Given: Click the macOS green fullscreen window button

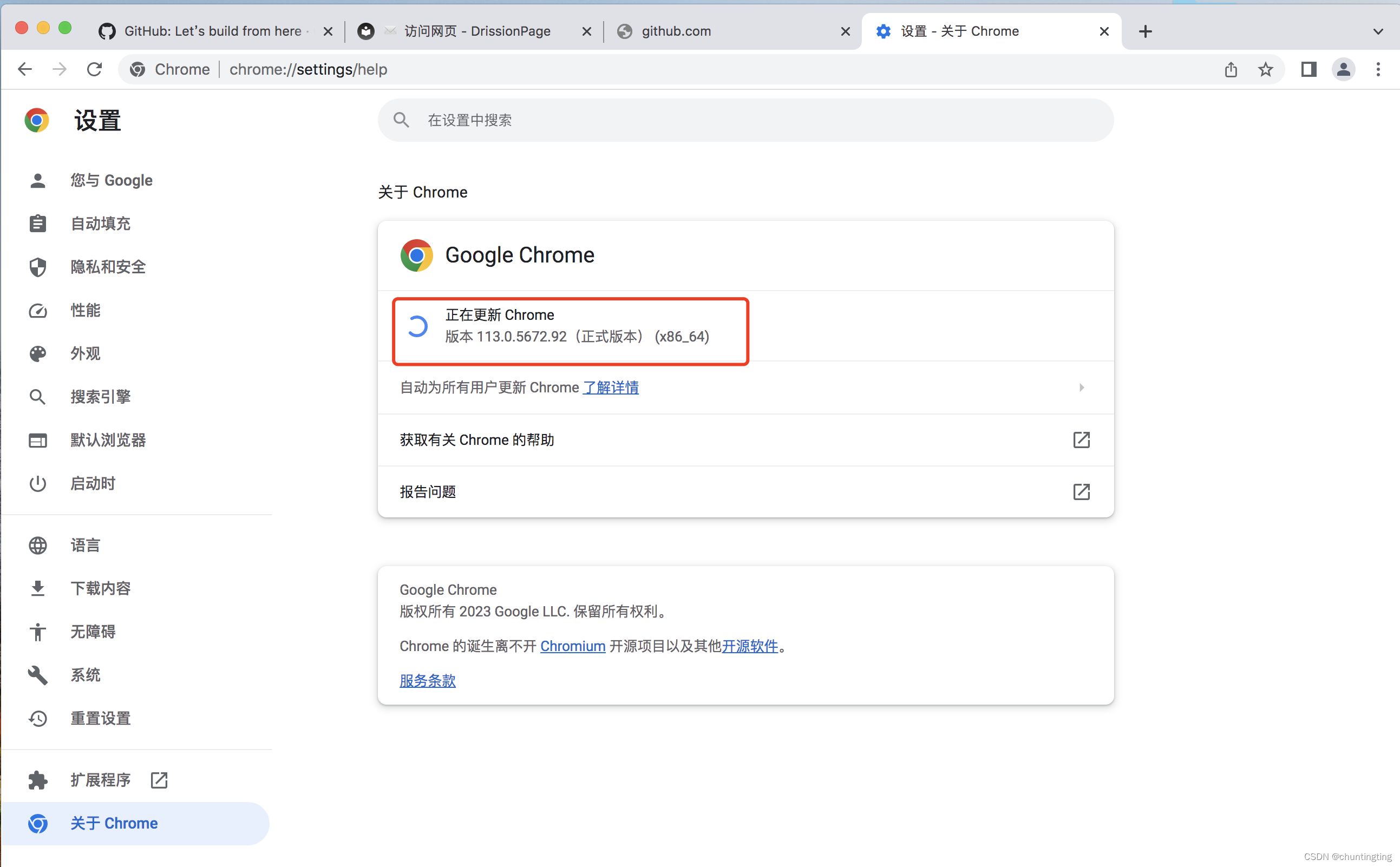Looking at the screenshot, I should point(66,28).
